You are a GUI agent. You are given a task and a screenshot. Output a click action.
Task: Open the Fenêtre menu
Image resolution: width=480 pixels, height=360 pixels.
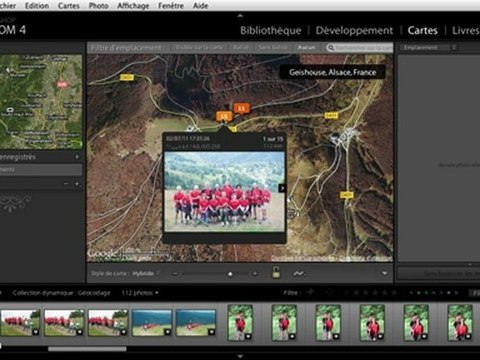point(171,6)
